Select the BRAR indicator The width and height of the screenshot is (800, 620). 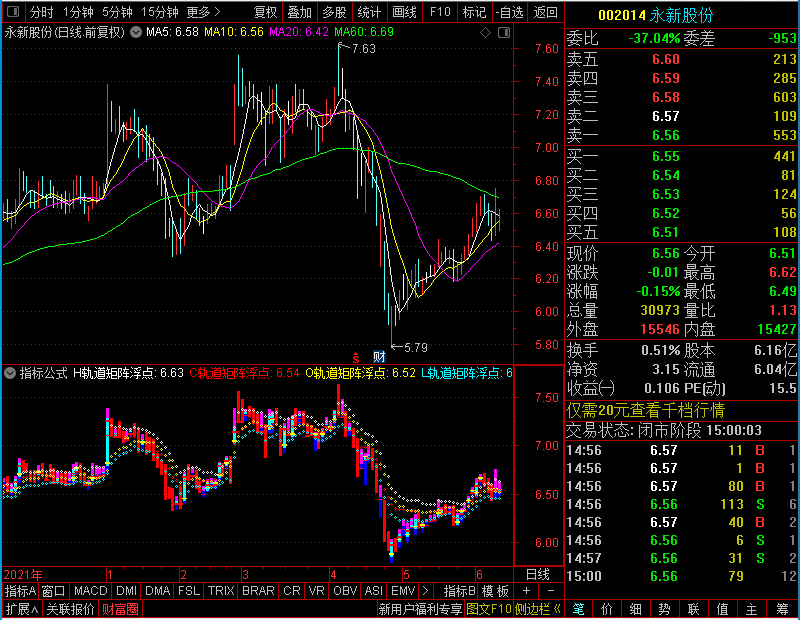258,591
